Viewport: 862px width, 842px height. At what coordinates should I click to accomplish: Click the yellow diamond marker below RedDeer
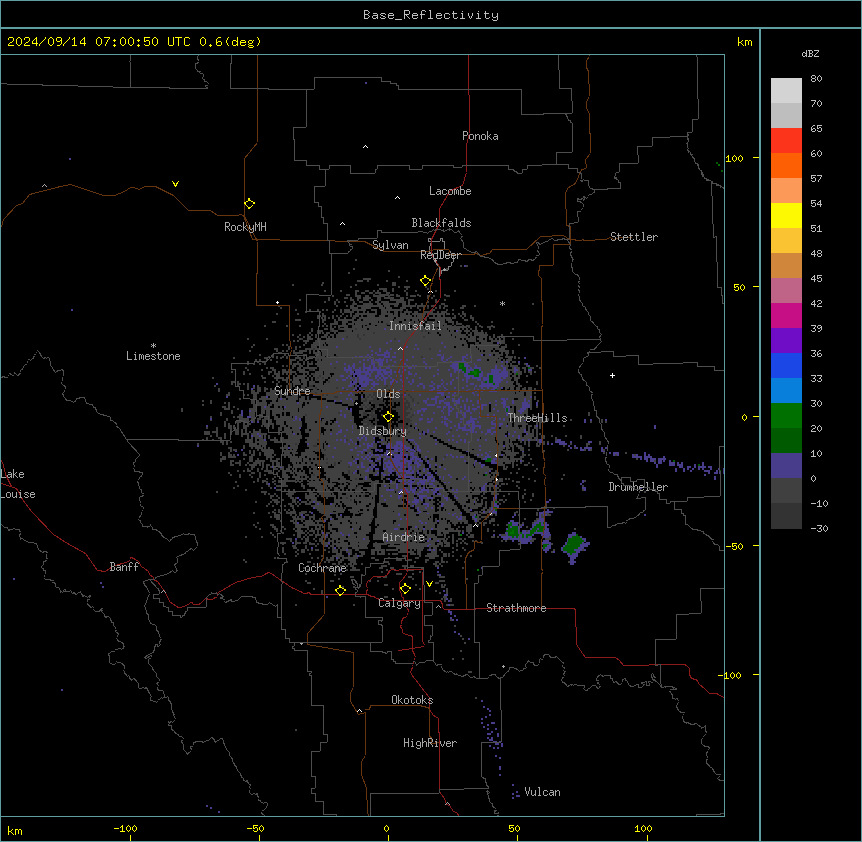click(426, 281)
